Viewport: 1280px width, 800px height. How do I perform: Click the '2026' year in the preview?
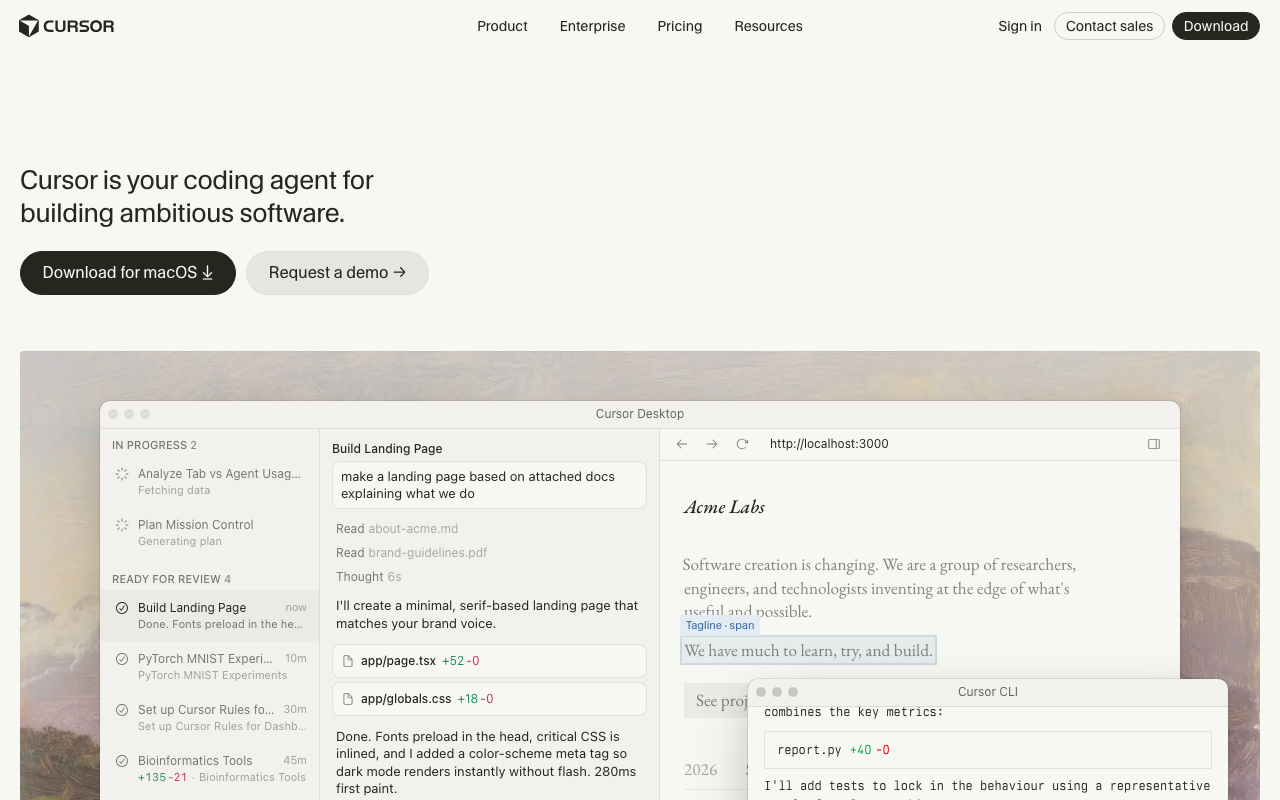coord(701,770)
